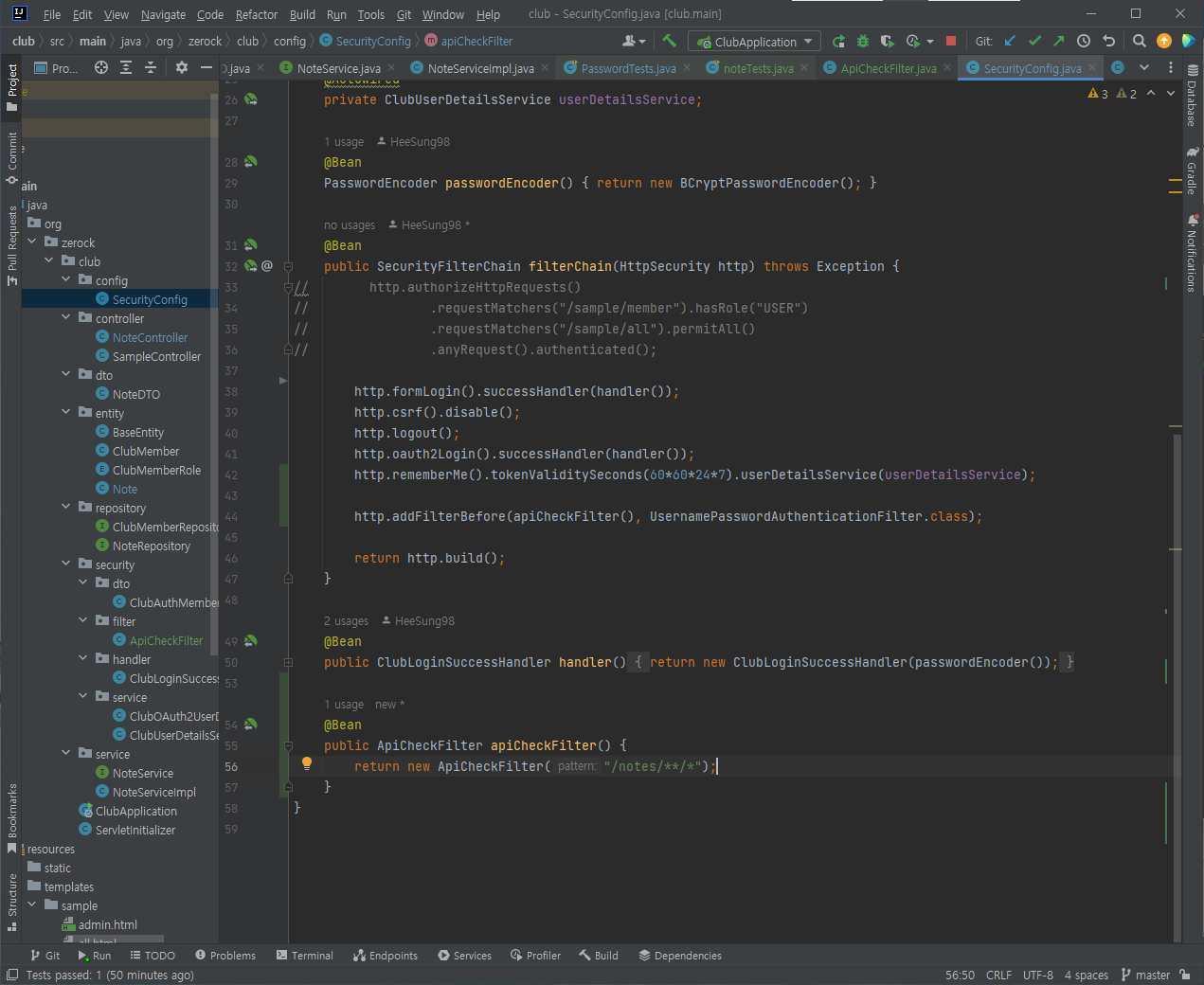
Task: Fold the apiCheckFilter method at line 55
Action: tap(289, 745)
